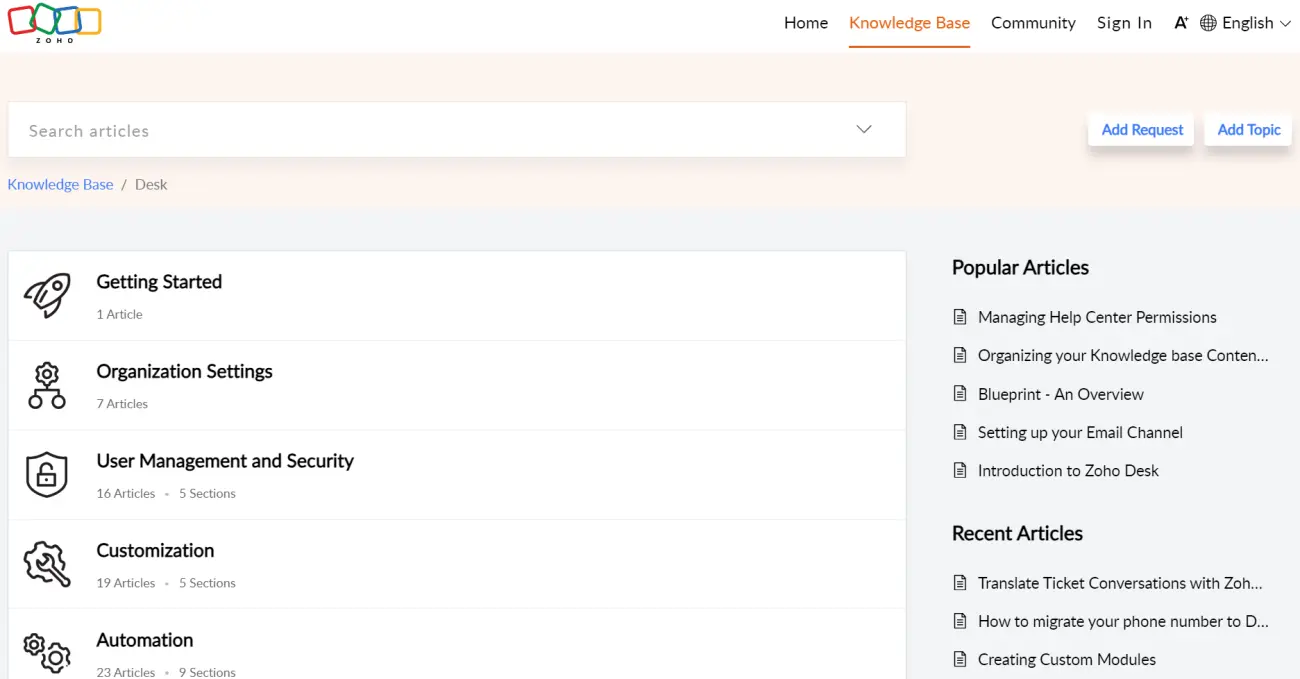1300x679 pixels.
Task: Go to Knowledge Base breadcrumb link
Action: click(x=60, y=185)
